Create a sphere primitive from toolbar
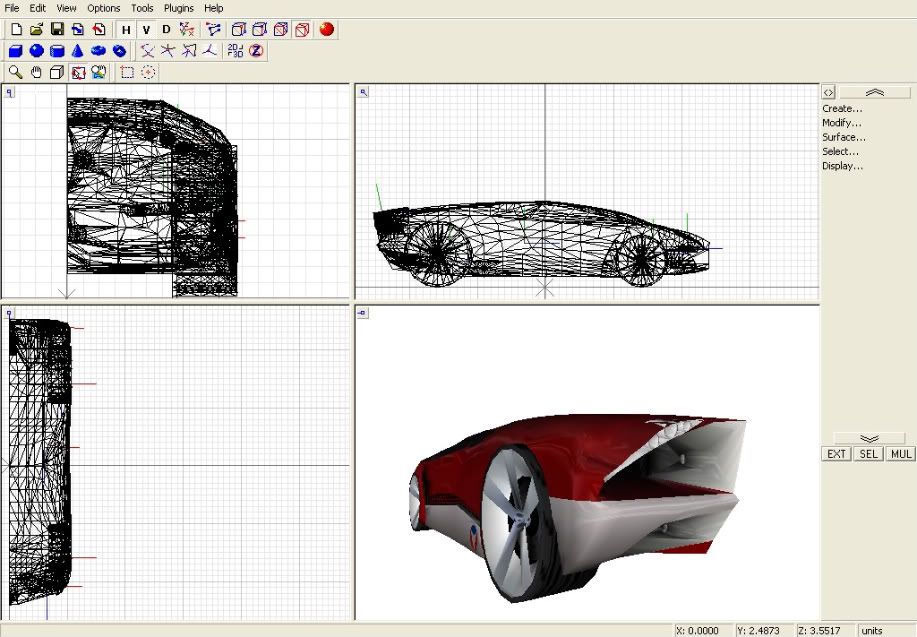917x637 pixels. tap(36, 51)
